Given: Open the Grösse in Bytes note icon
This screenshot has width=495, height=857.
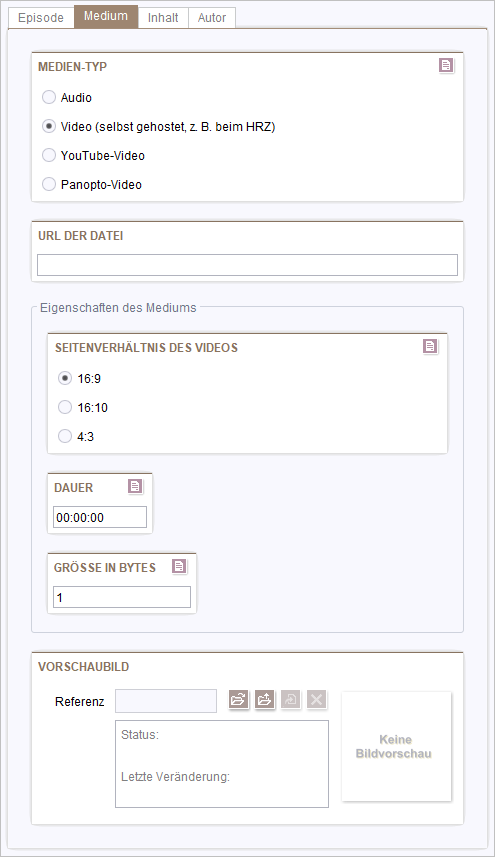Looking at the screenshot, I should 179,566.
